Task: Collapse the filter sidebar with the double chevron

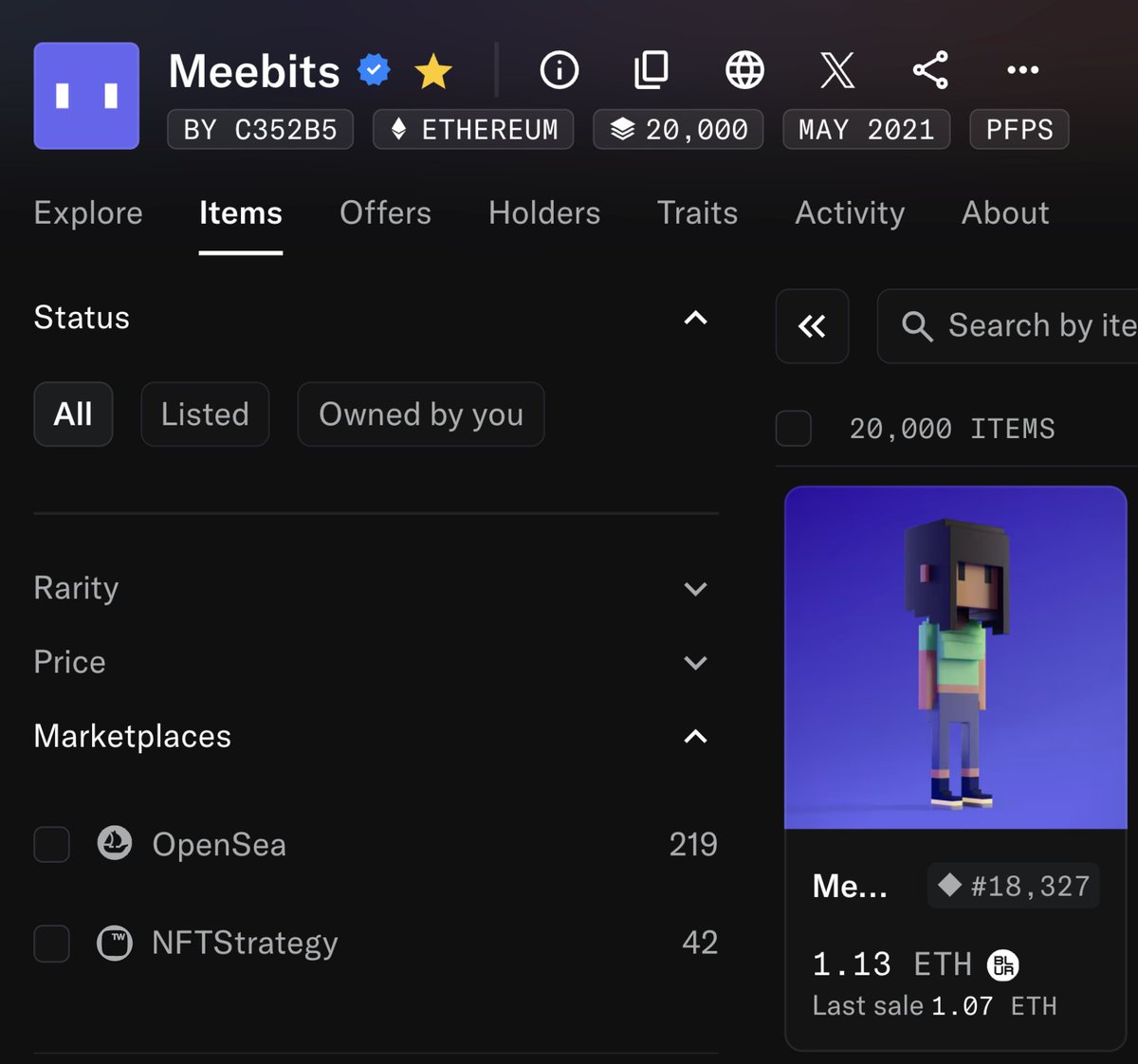Action: [812, 326]
